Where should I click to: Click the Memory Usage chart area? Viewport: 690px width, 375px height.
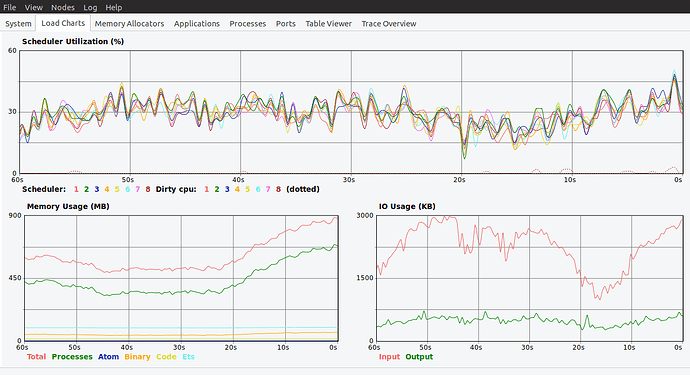(181, 278)
